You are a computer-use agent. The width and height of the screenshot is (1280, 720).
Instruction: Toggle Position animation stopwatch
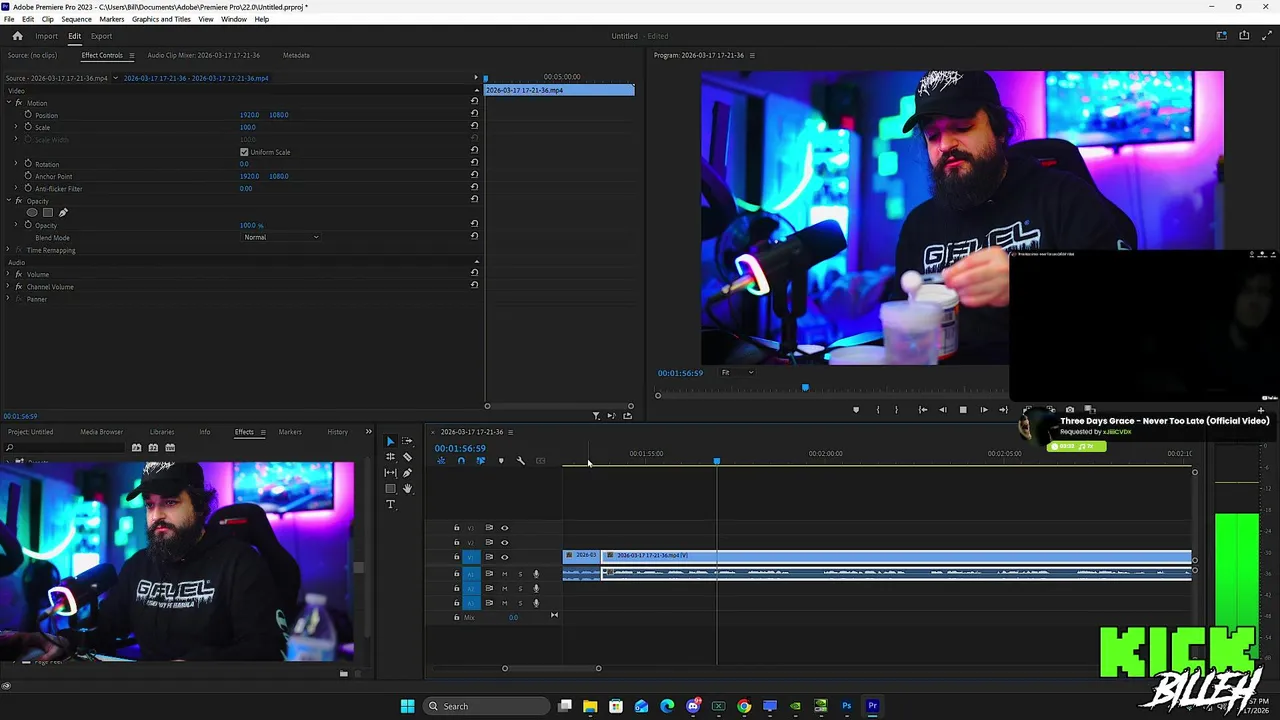28,115
